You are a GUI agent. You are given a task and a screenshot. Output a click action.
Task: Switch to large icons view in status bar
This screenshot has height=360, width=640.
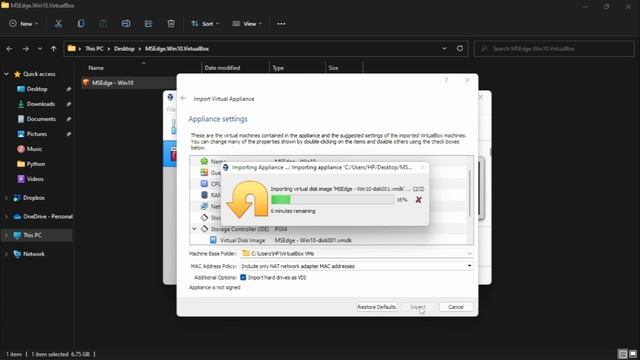633,354
